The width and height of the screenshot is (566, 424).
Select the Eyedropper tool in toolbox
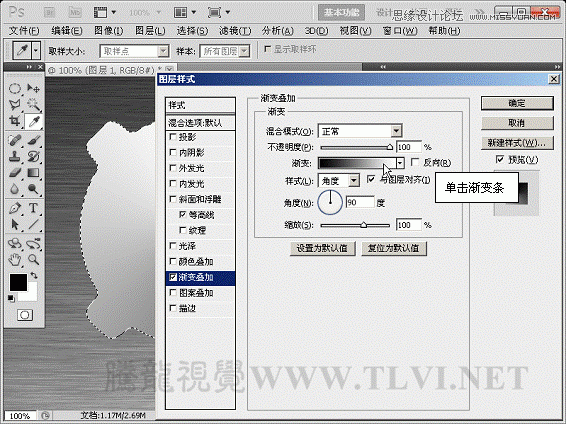click(34, 122)
